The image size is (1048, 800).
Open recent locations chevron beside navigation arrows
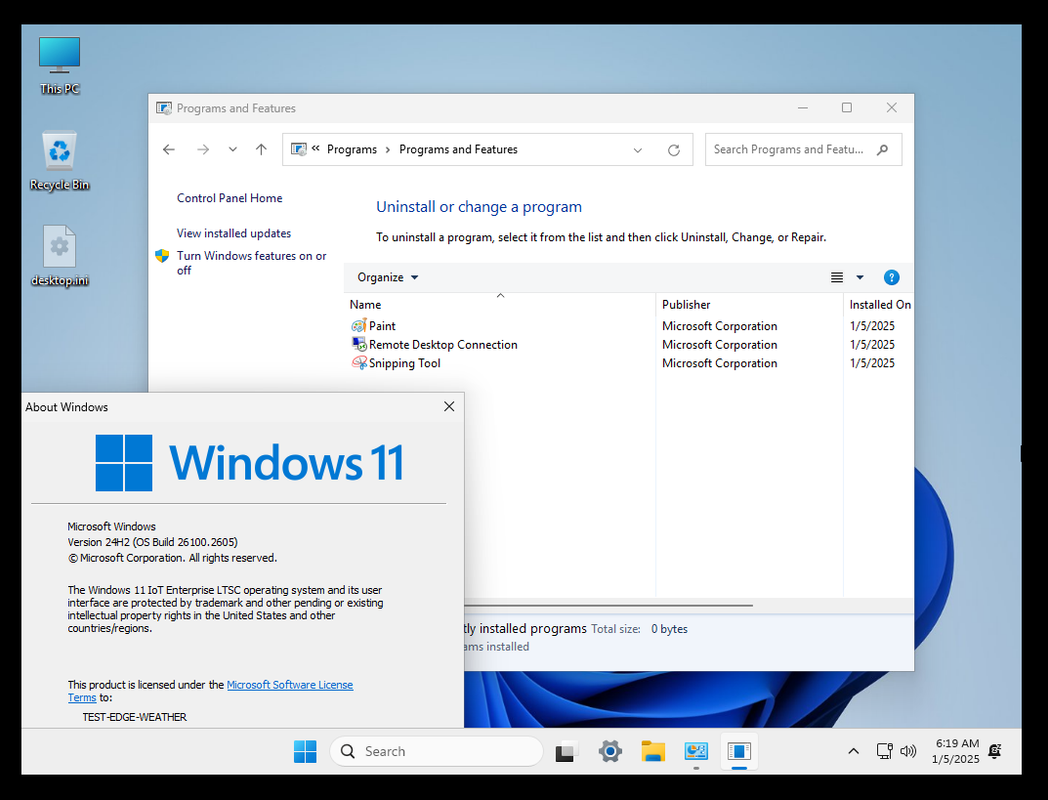[233, 150]
